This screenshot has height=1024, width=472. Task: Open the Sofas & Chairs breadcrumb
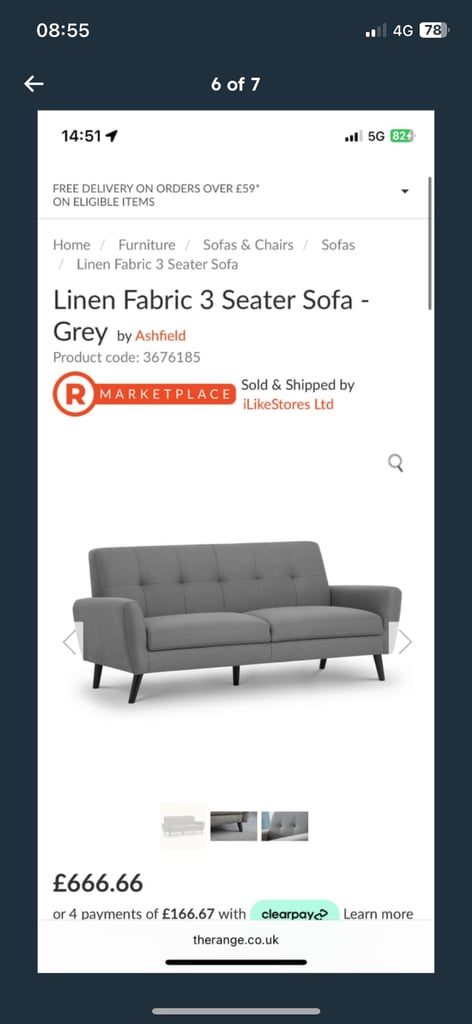coord(248,245)
